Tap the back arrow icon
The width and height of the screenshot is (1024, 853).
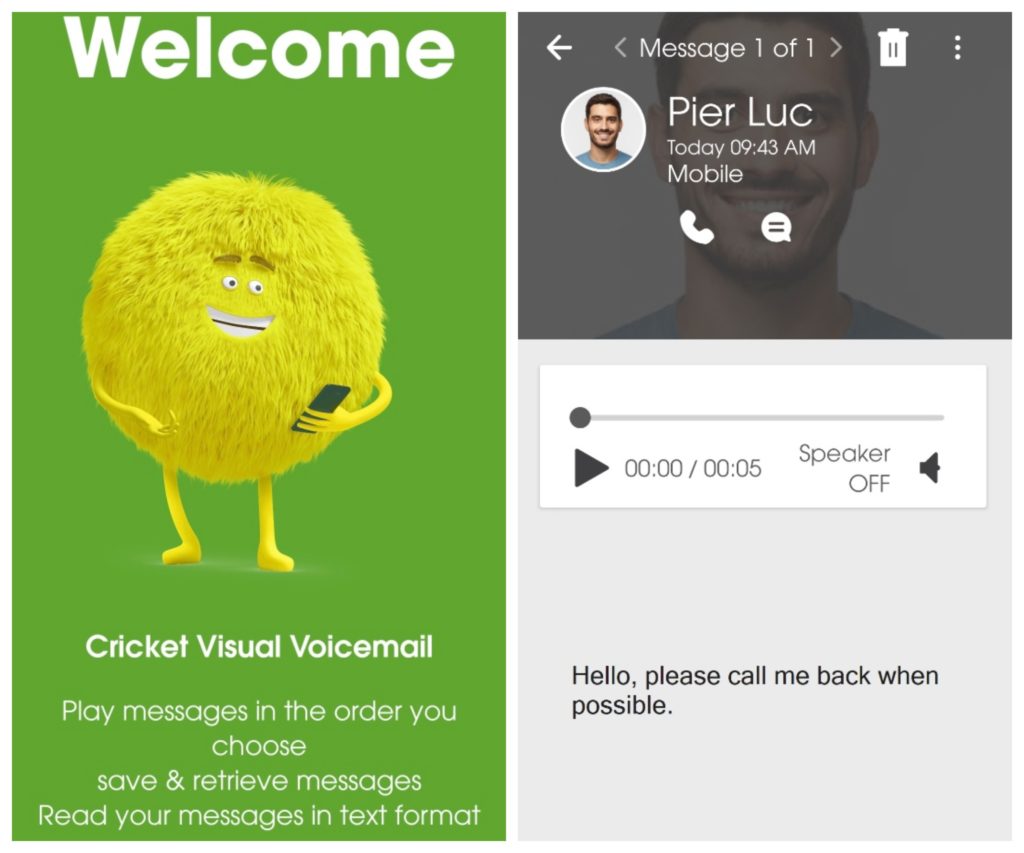(559, 48)
